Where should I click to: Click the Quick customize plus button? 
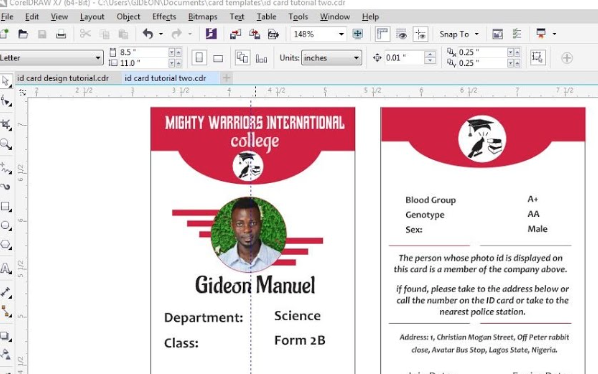point(567,58)
